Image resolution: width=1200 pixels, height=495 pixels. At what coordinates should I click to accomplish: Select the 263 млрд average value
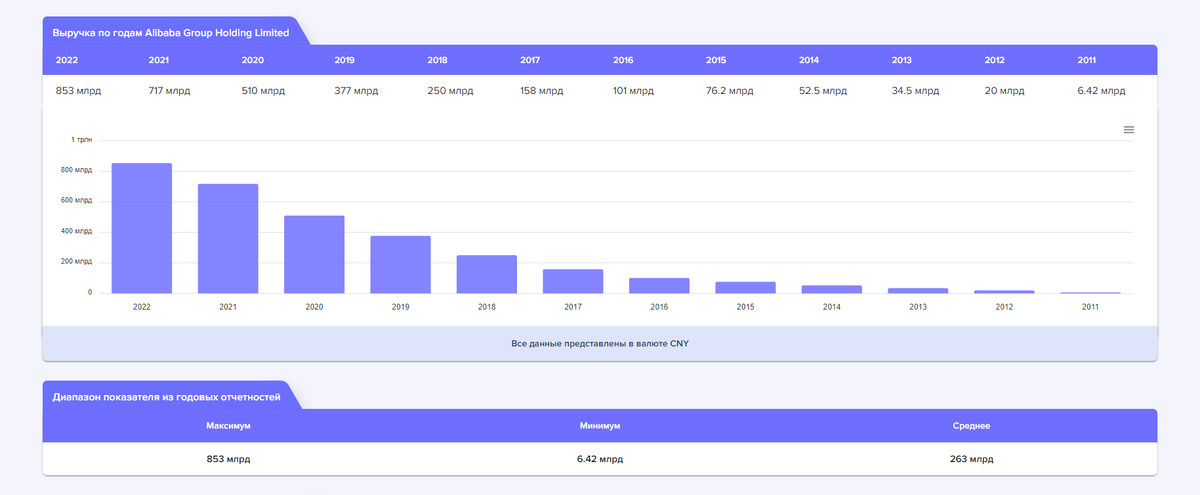tap(972, 459)
